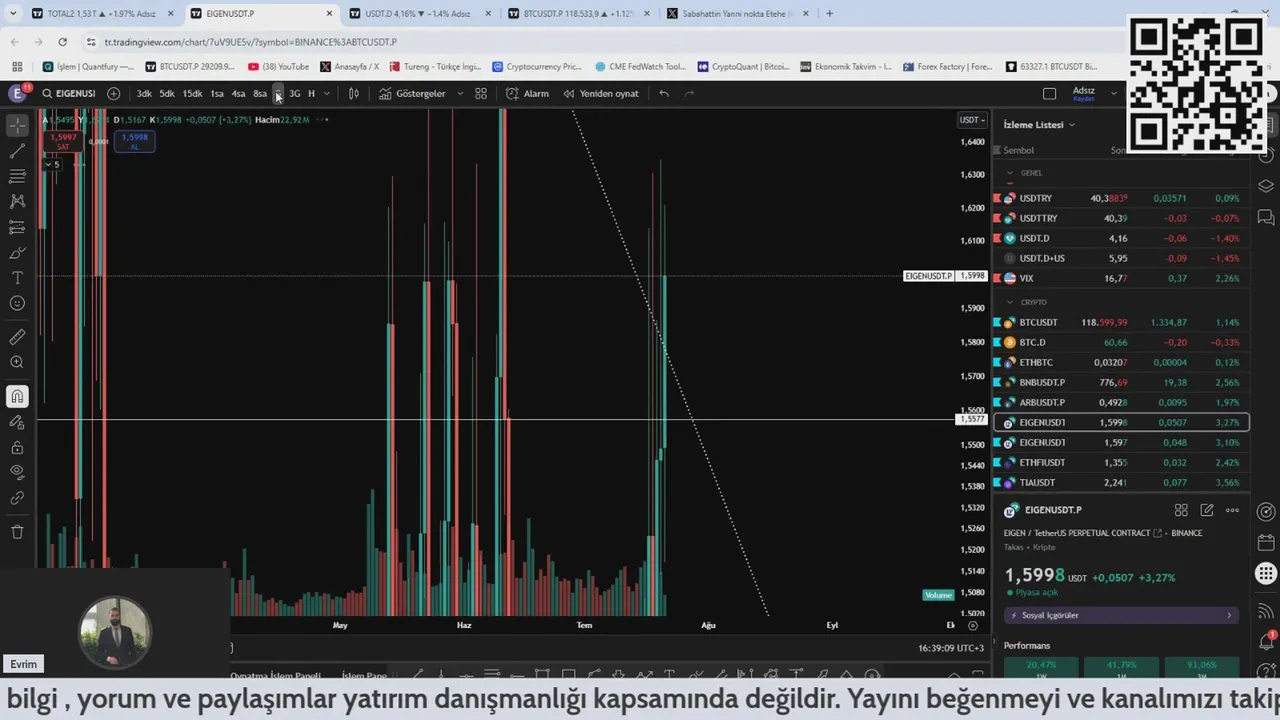Open the Fibonacci and Gann tools

pyautogui.click(x=17, y=176)
